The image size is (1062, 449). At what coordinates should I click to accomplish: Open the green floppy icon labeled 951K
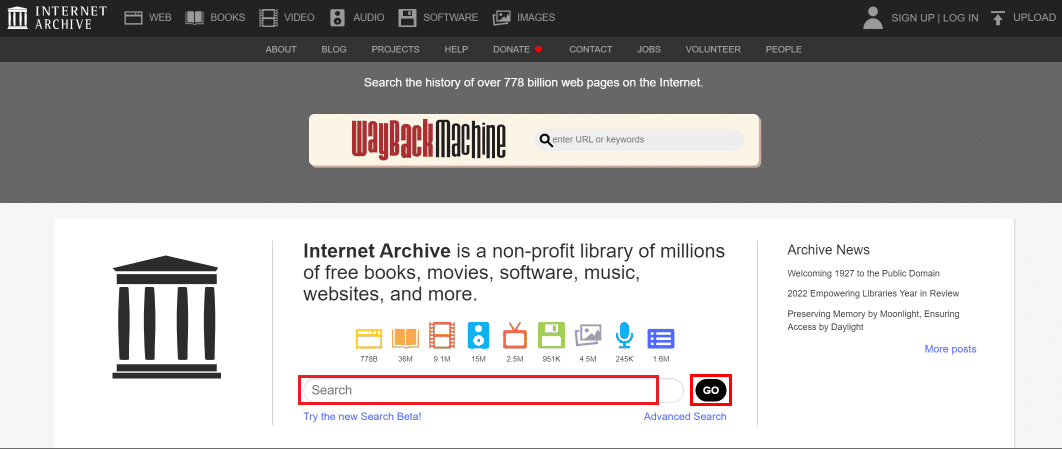[x=551, y=337]
